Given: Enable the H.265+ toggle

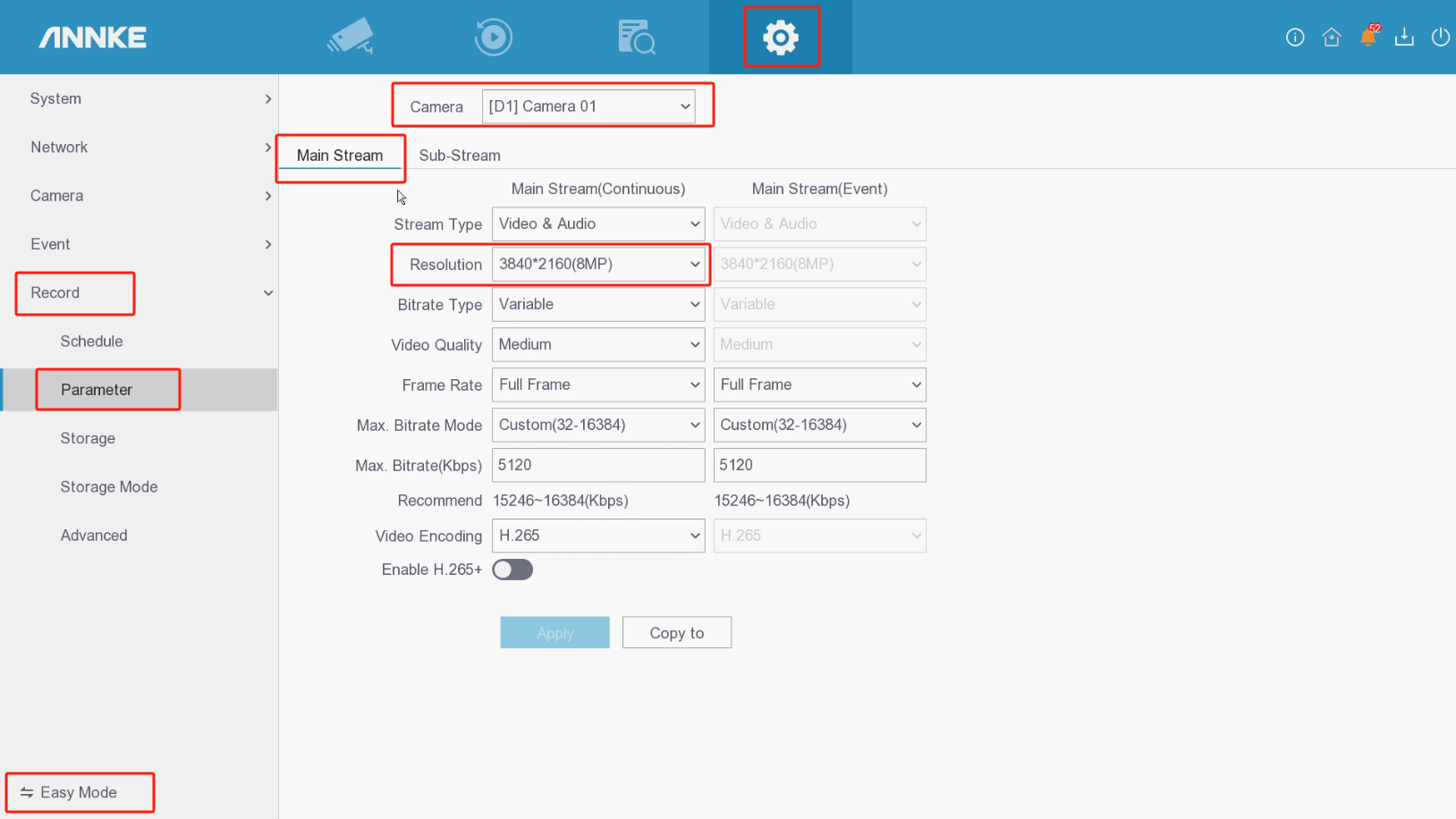Looking at the screenshot, I should point(512,570).
